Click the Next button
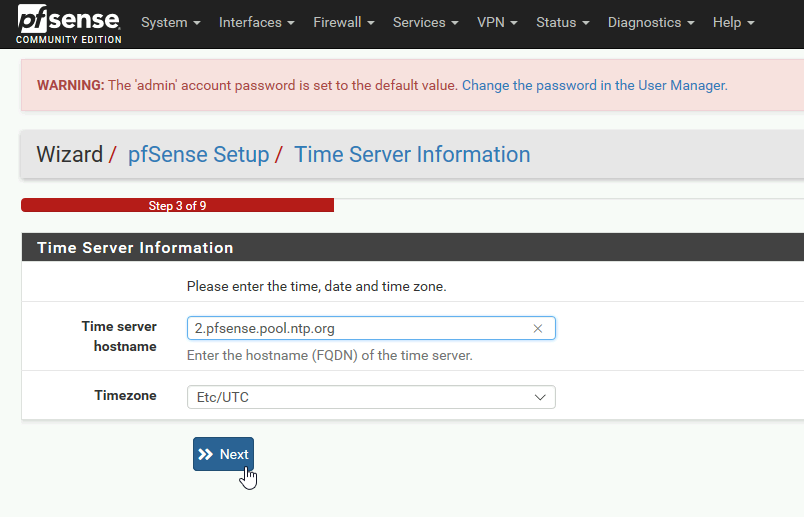This screenshot has width=804, height=517. 224,454
